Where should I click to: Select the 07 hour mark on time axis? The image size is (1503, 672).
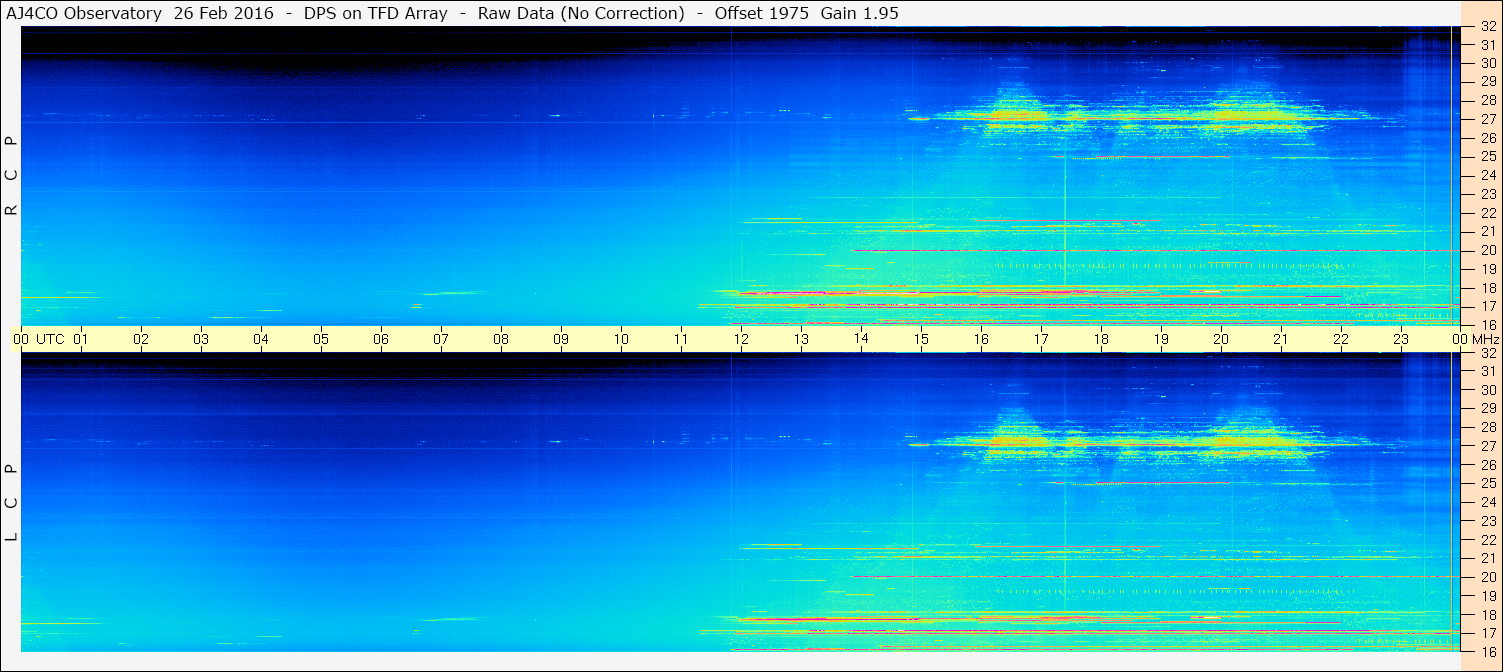coord(441,339)
